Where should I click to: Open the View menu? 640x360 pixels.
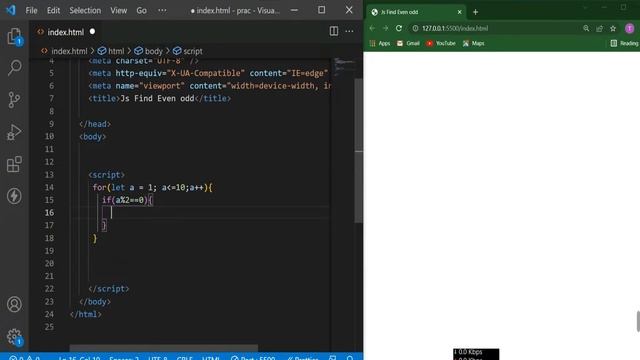(118, 10)
